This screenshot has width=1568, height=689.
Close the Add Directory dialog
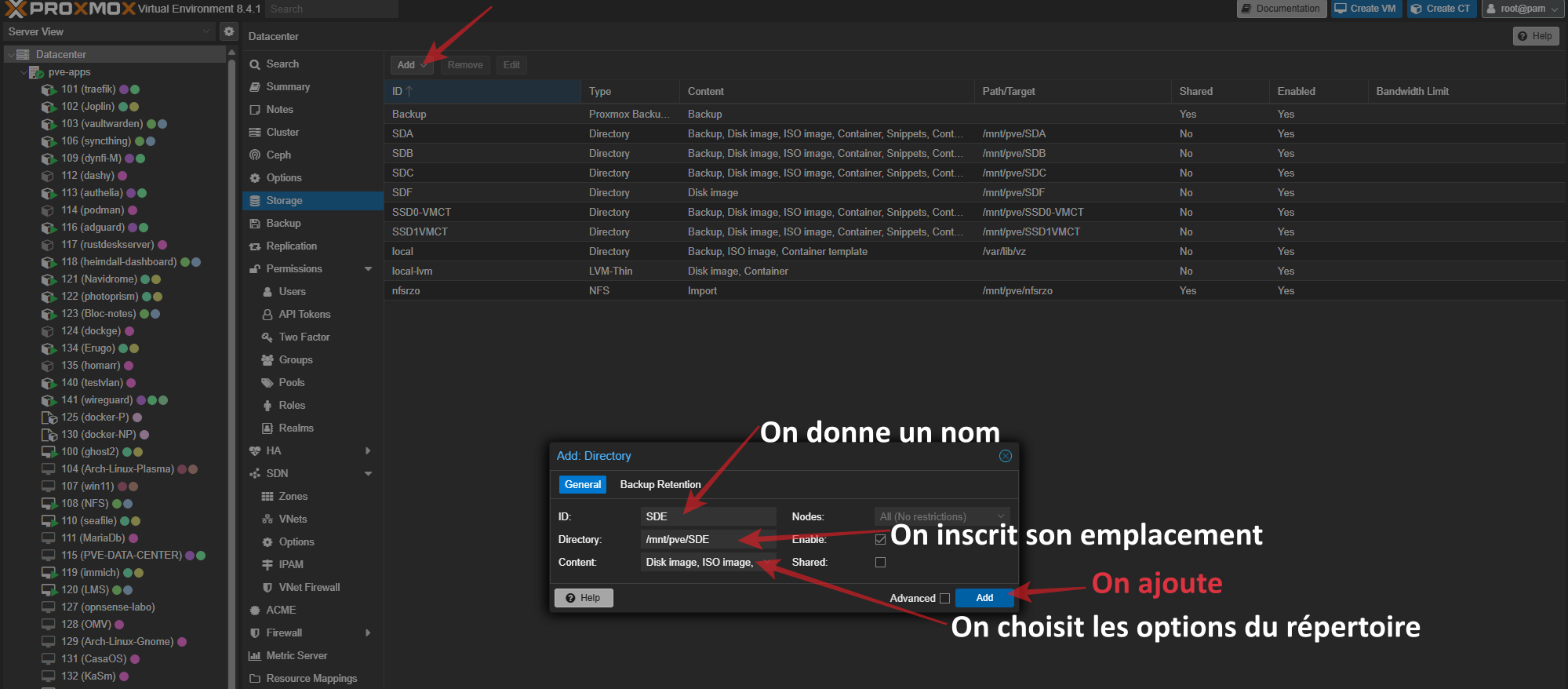tap(1005, 456)
